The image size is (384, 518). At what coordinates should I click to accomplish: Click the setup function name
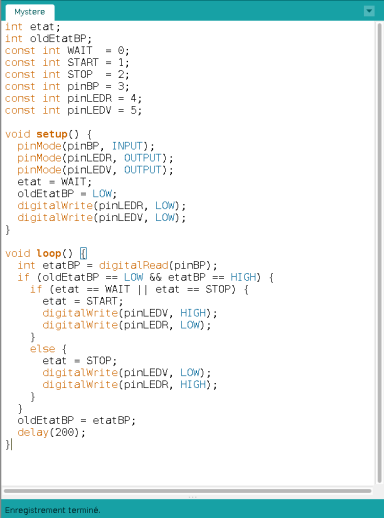(x=52, y=134)
